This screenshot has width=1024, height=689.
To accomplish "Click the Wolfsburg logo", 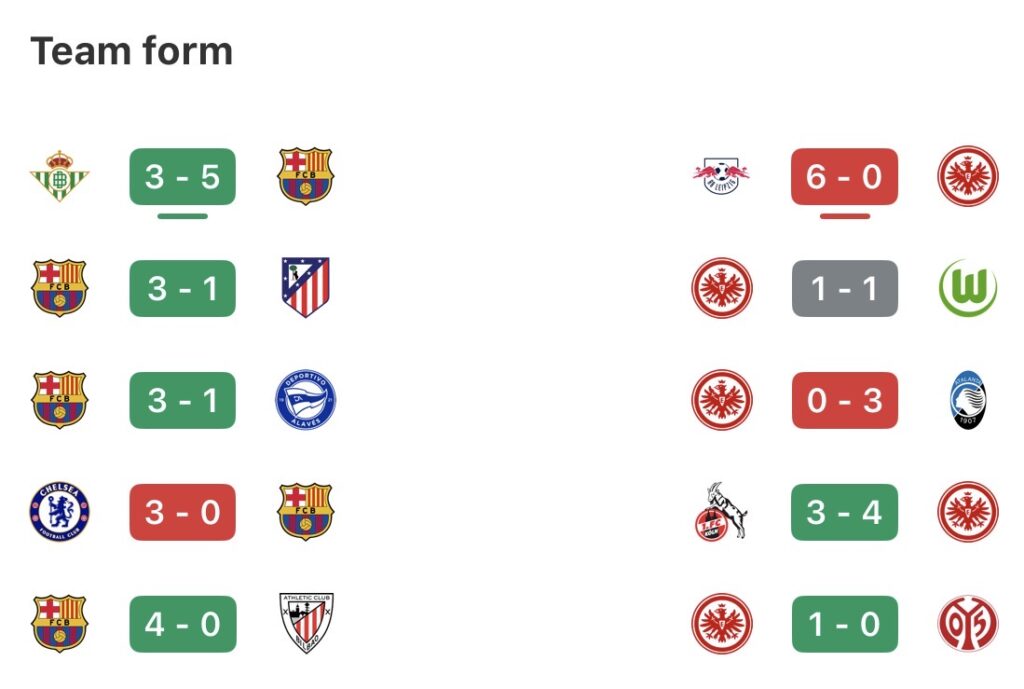I will click(x=967, y=288).
